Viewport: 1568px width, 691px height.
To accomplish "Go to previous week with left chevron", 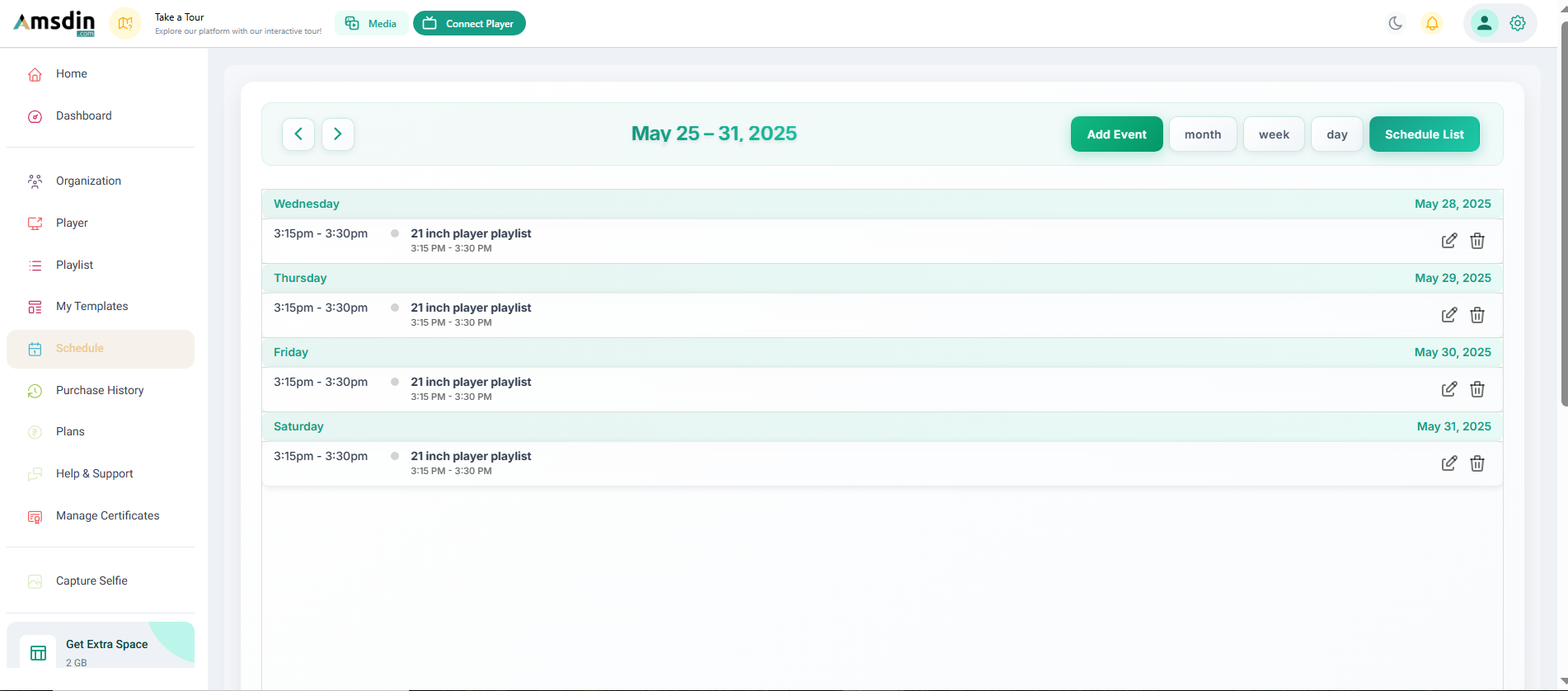I will pos(298,134).
